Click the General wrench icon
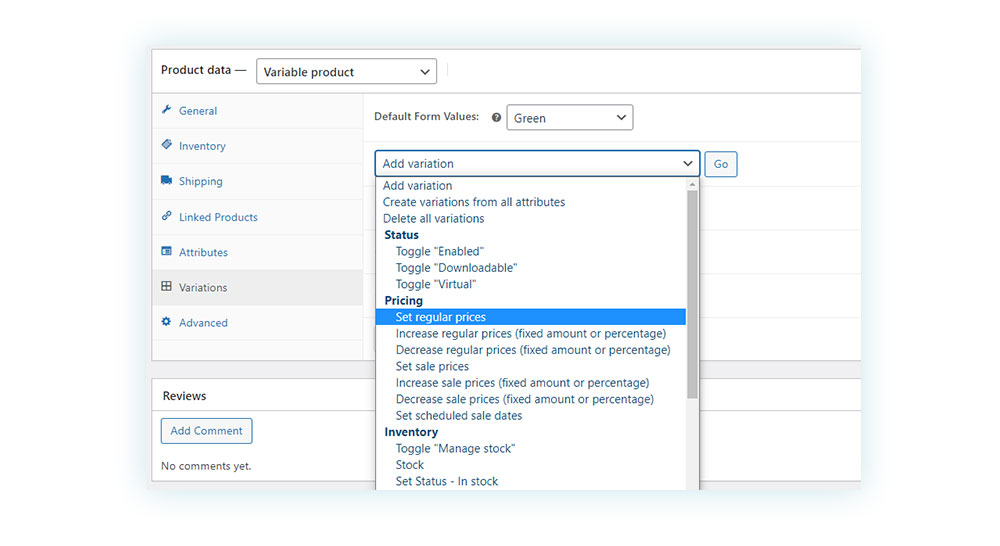1000x546 pixels. click(166, 110)
